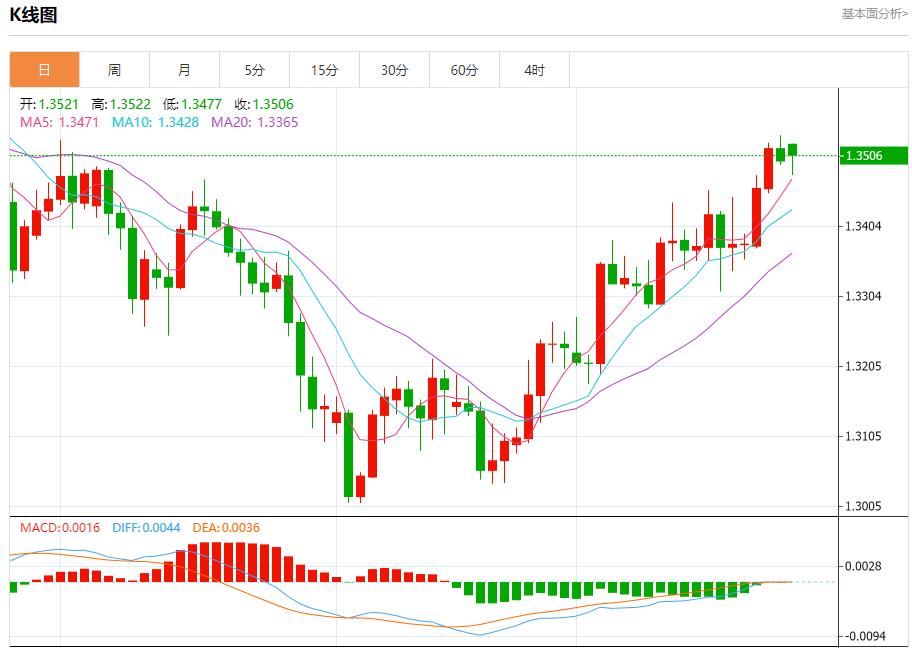The height and width of the screenshot is (648, 912).
Task: Choose the 15分 interval tab
Action: tap(324, 70)
